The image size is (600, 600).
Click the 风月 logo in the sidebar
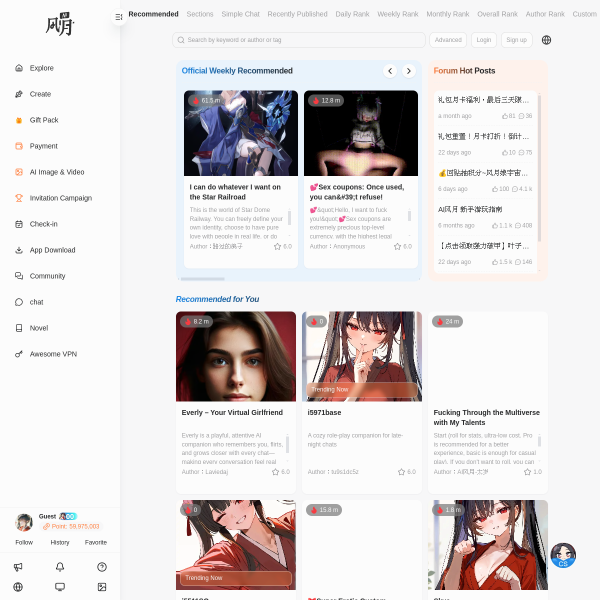click(60, 24)
